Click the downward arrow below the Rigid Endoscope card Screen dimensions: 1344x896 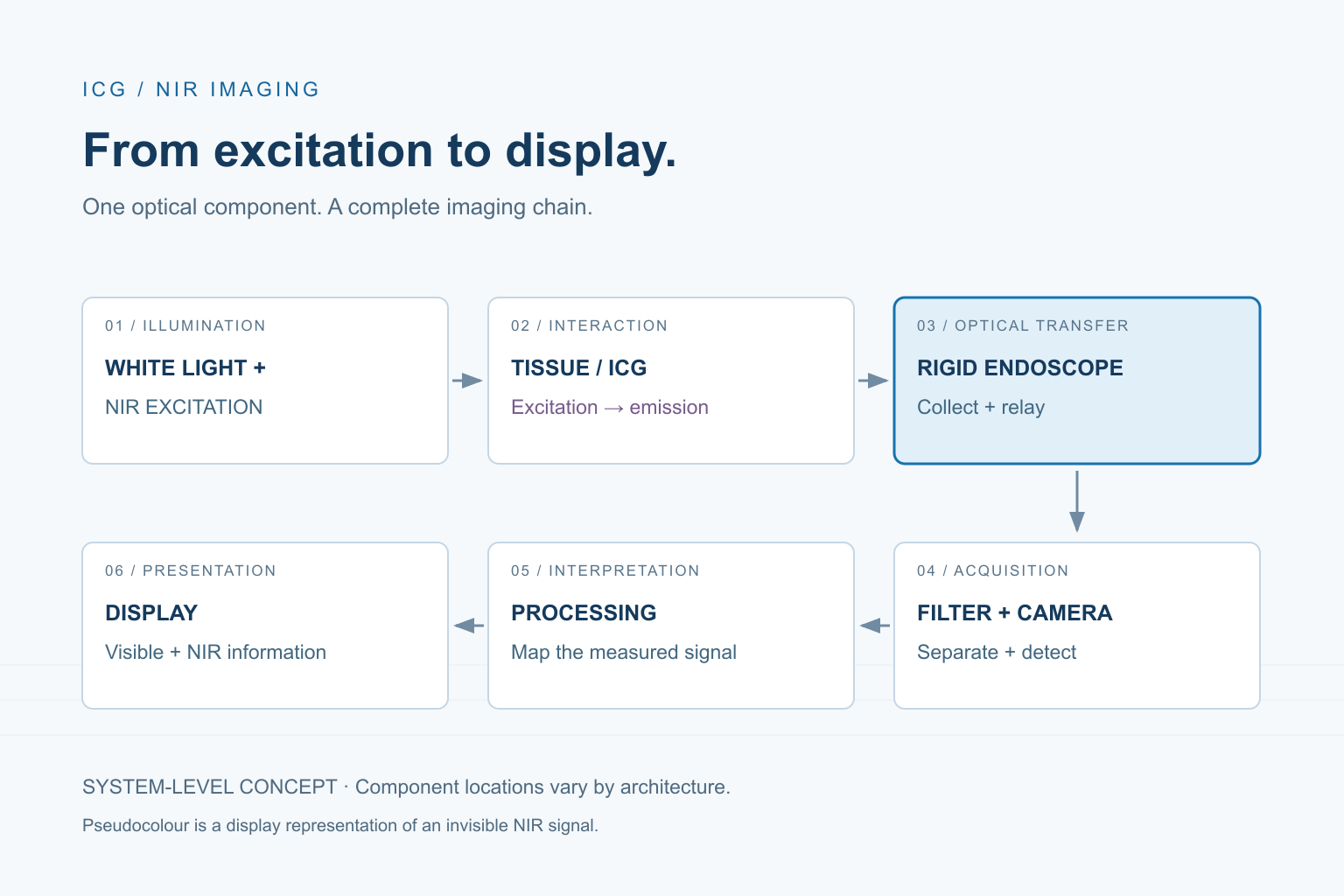click(x=1077, y=501)
